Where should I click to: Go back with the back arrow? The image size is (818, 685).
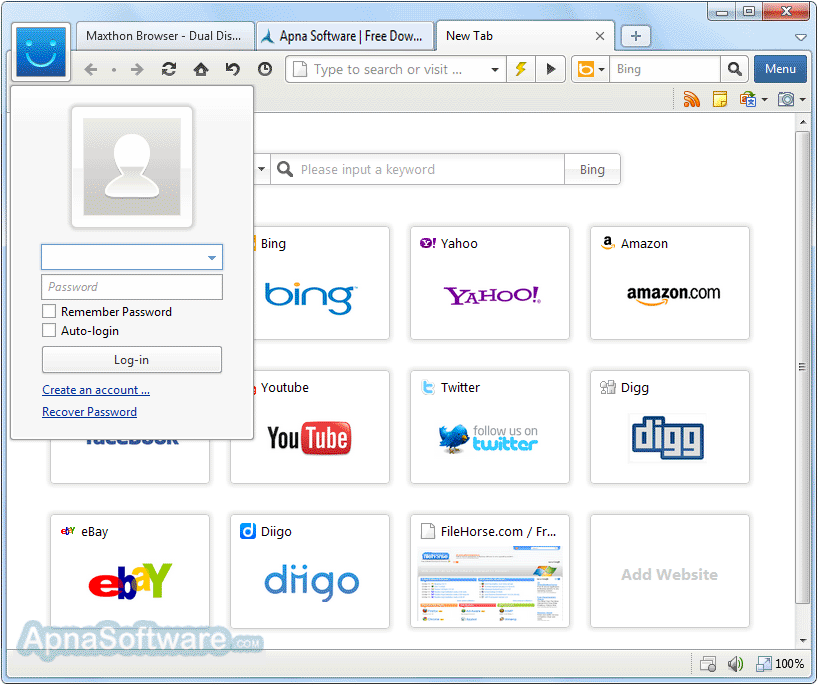pyautogui.click(x=91, y=69)
